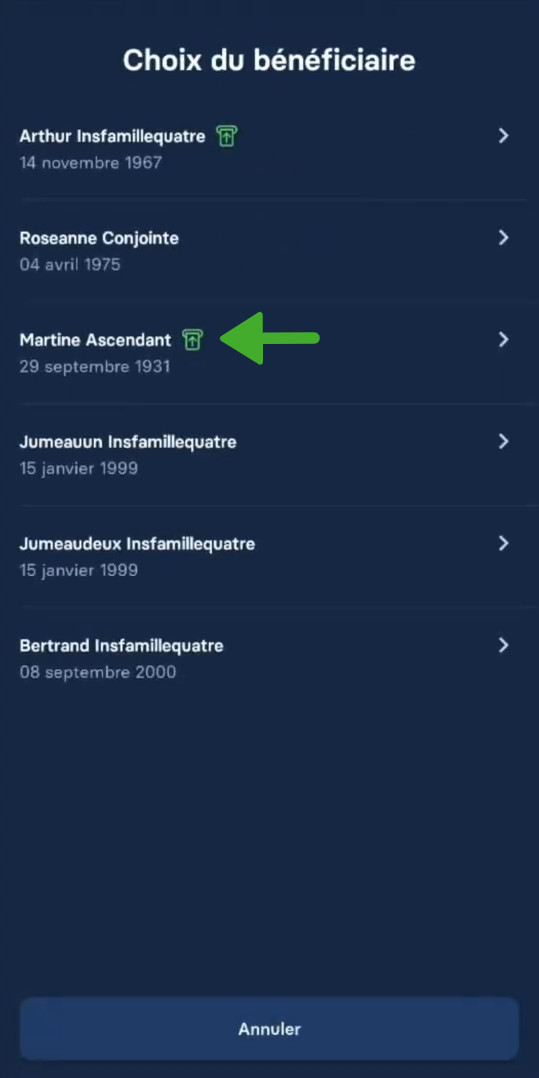Open the chevron for Arthur Insfamillequatre

[503, 136]
